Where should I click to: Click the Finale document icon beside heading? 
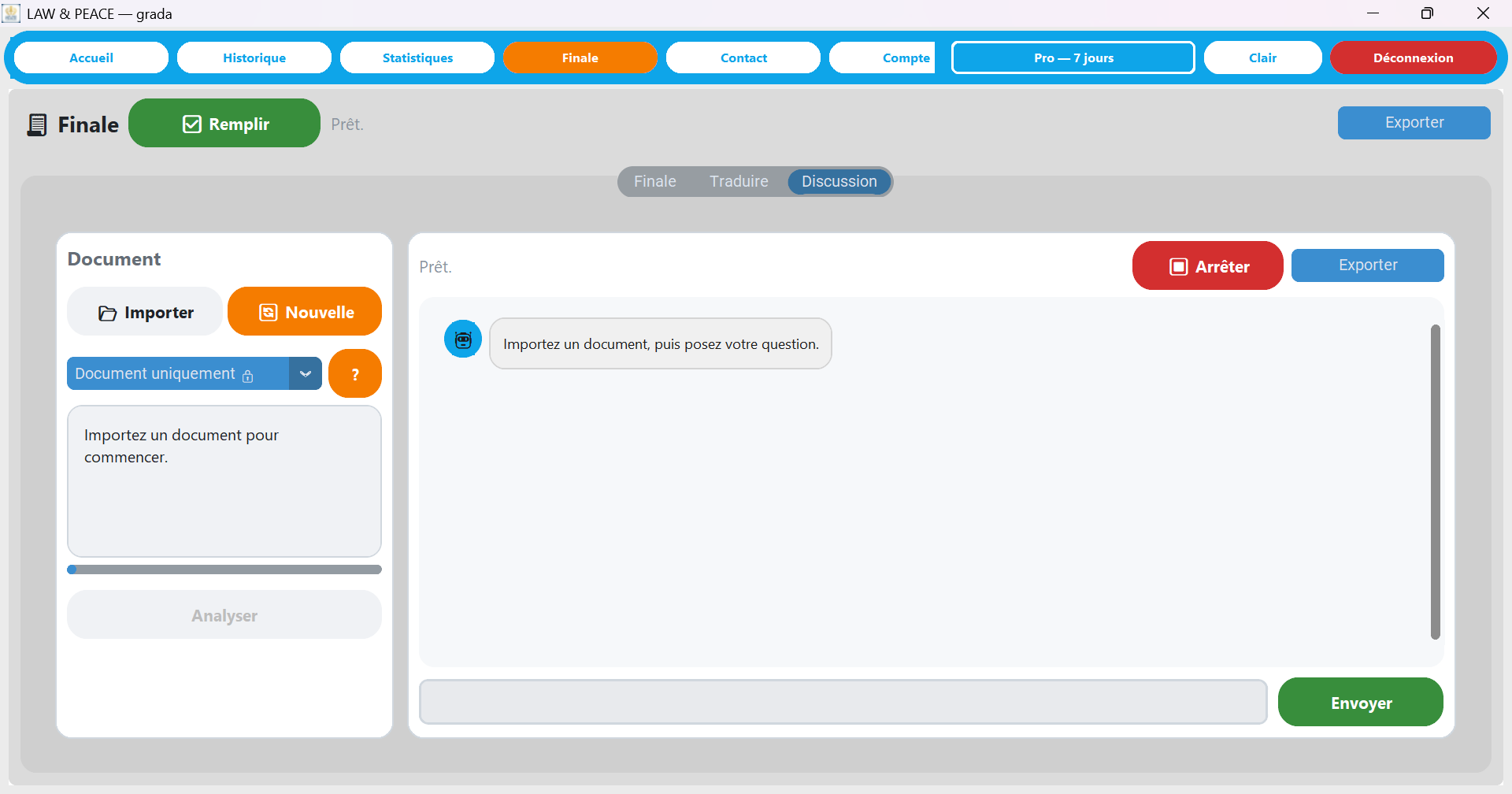37,124
